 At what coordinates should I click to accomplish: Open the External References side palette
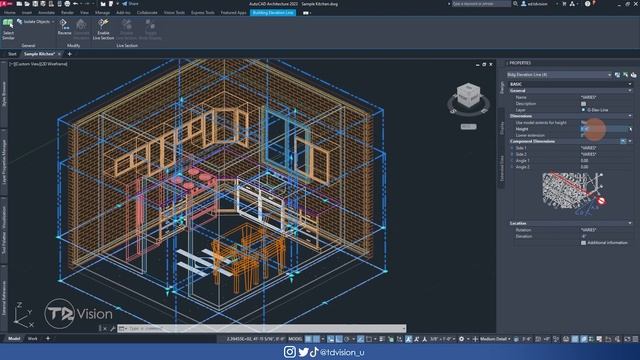click(4, 298)
